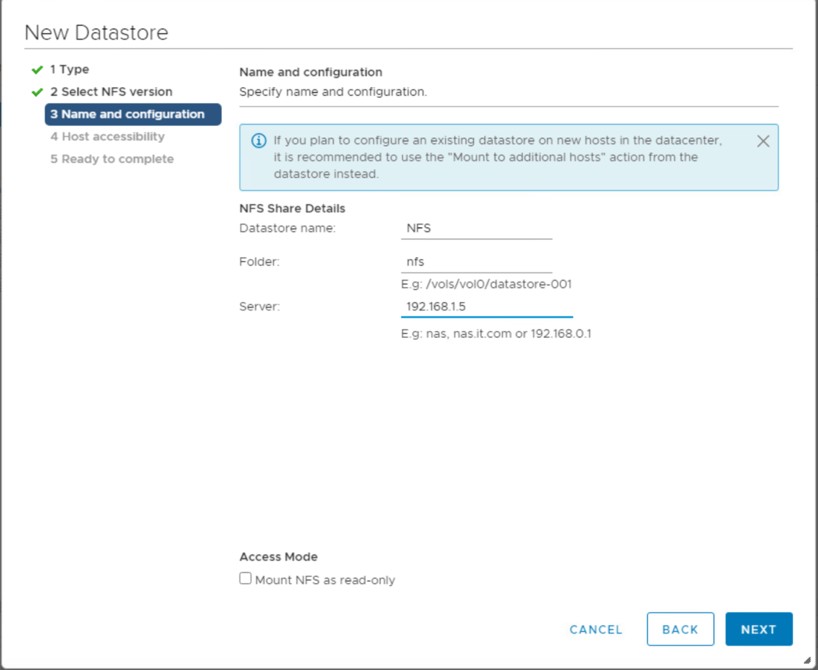Enable Mount NFS as read-only checkbox
The height and width of the screenshot is (670, 818).
245,578
